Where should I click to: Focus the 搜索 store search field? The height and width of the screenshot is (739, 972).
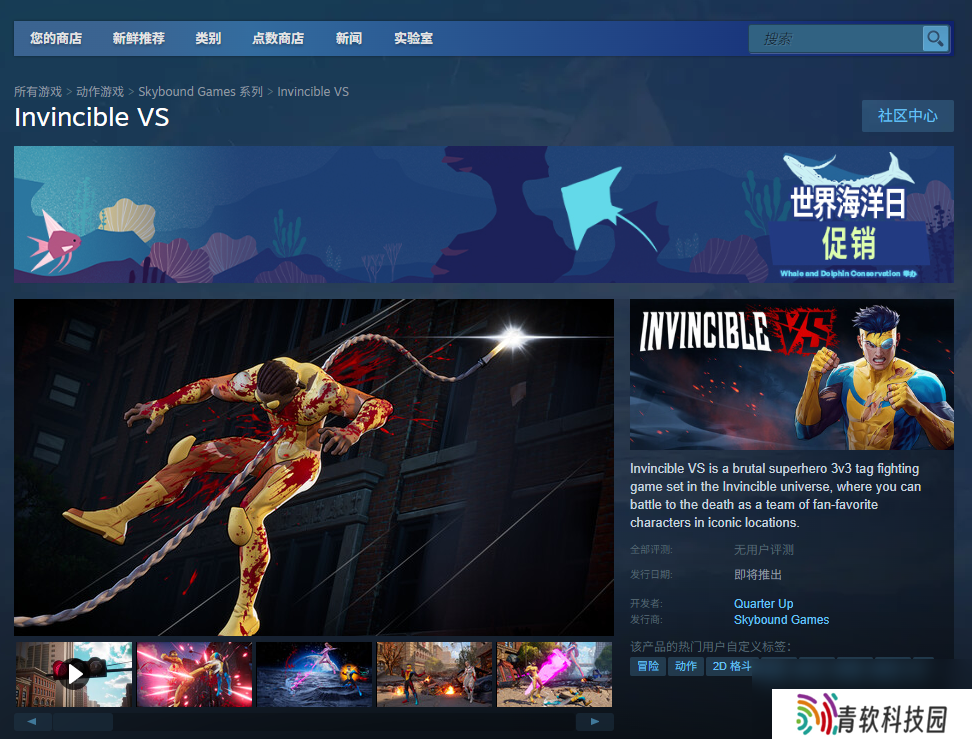836,39
